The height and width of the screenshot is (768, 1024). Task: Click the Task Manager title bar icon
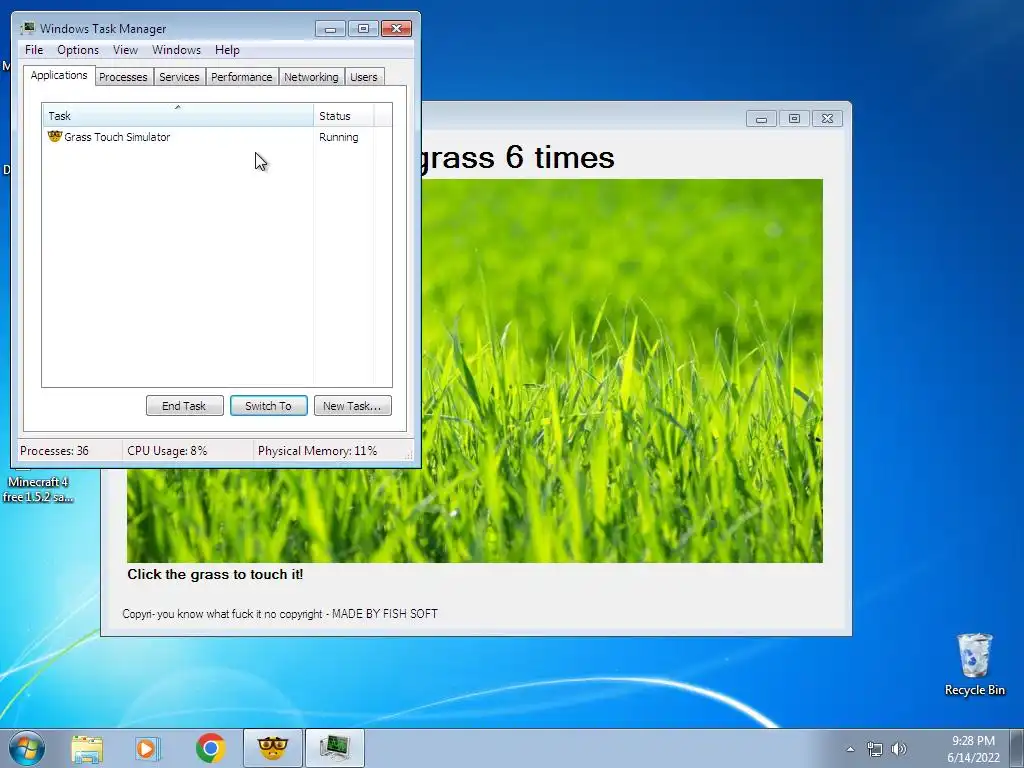pyautogui.click(x=28, y=28)
